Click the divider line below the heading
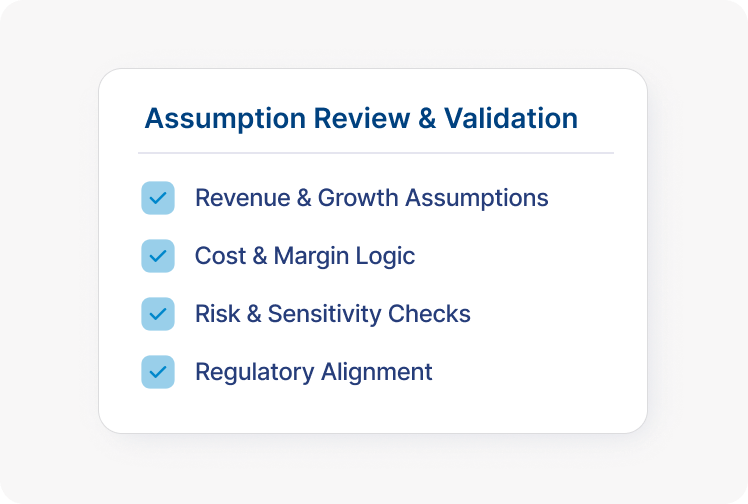This screenshot has height=504, width=748. point(375,153)
